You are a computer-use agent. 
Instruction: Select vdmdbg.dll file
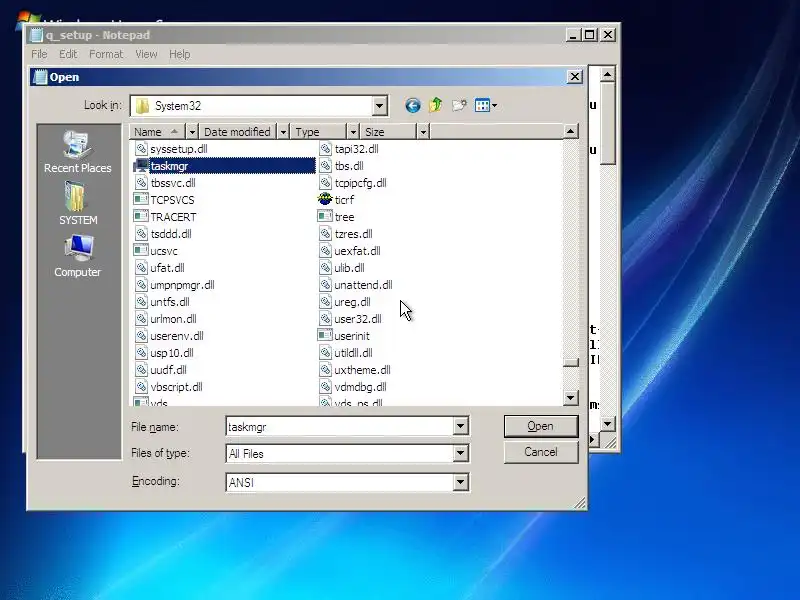point(353,387)
